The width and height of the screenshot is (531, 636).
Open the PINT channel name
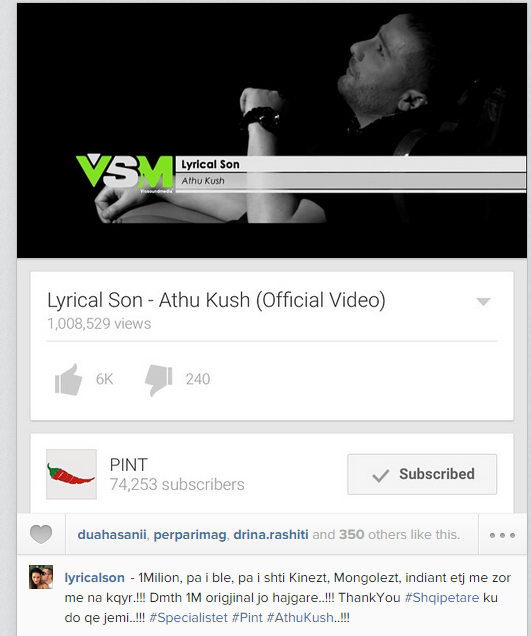click(x=129, y=464)
